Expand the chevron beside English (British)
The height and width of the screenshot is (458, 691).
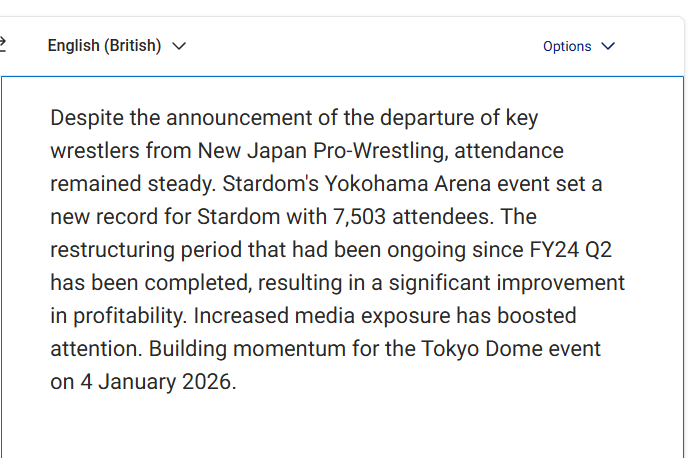coord(179,46)
